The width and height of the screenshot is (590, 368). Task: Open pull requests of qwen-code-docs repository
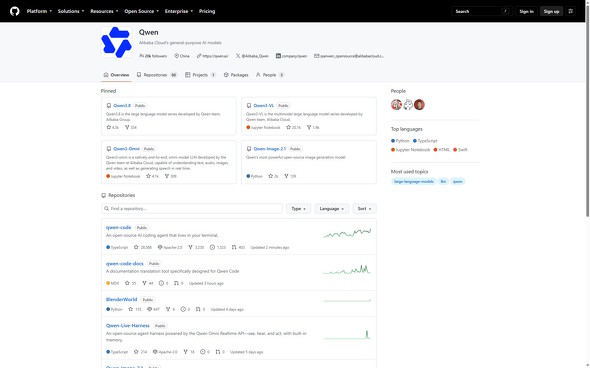tap(179, 283)
